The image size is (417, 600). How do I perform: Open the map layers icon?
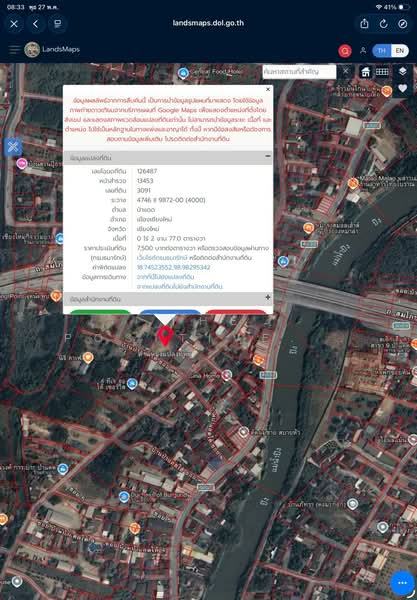402,71
